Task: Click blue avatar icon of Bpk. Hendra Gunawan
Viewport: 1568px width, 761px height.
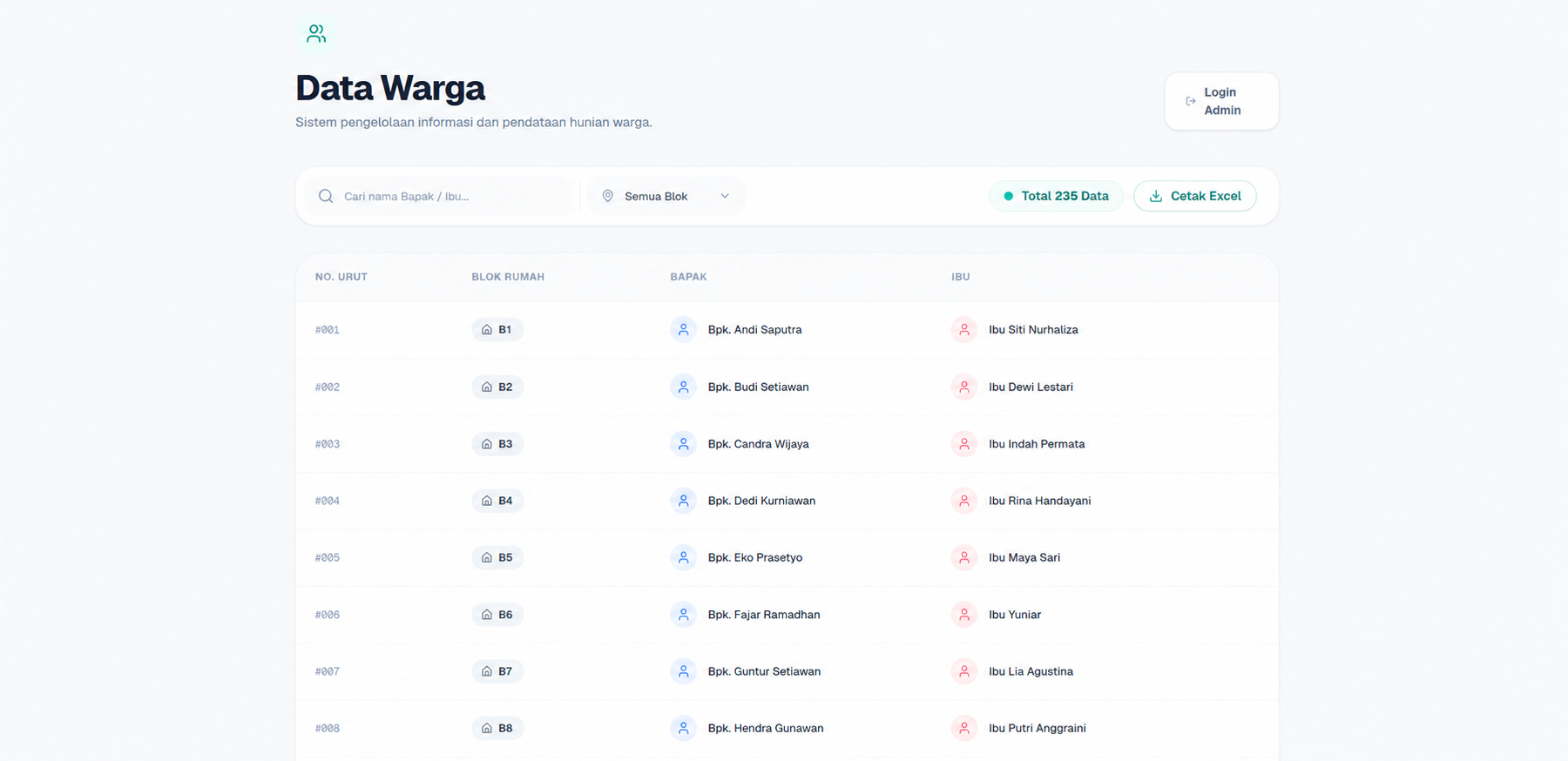Action: click(x=684, y=728)
